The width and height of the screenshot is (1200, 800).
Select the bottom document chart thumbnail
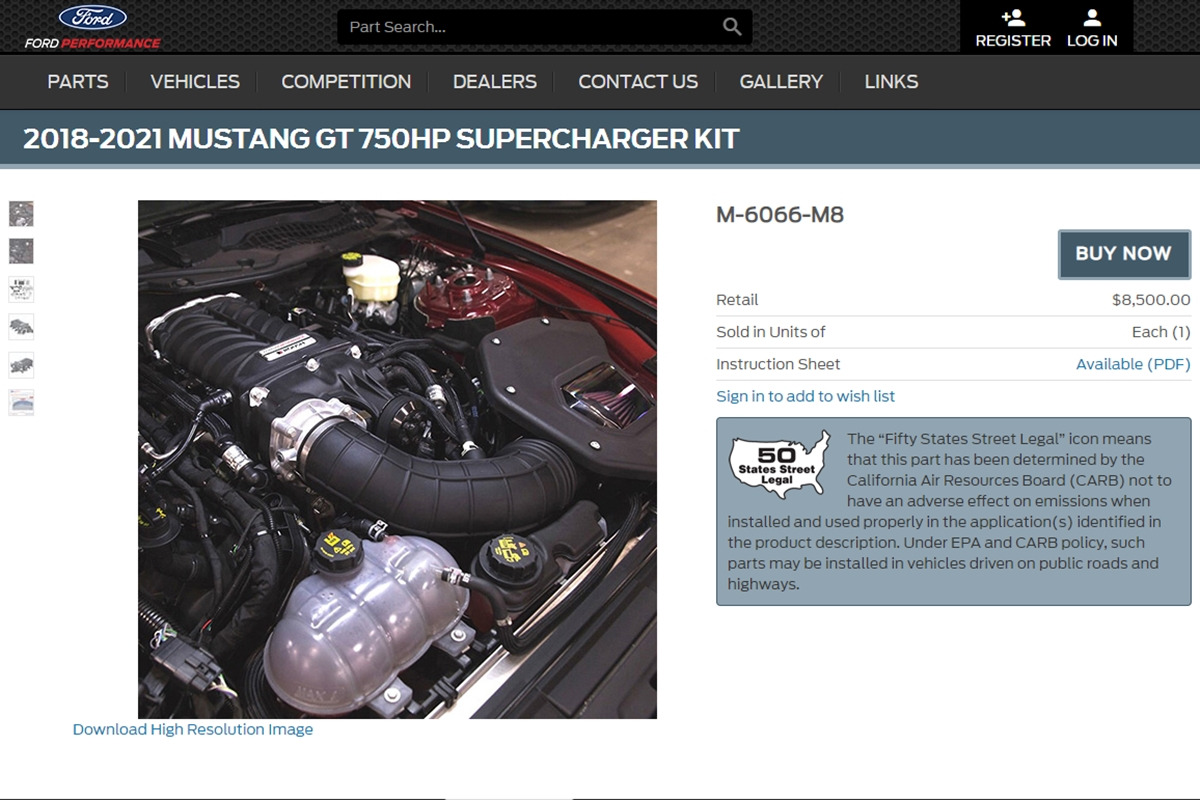tap(21, 402)
